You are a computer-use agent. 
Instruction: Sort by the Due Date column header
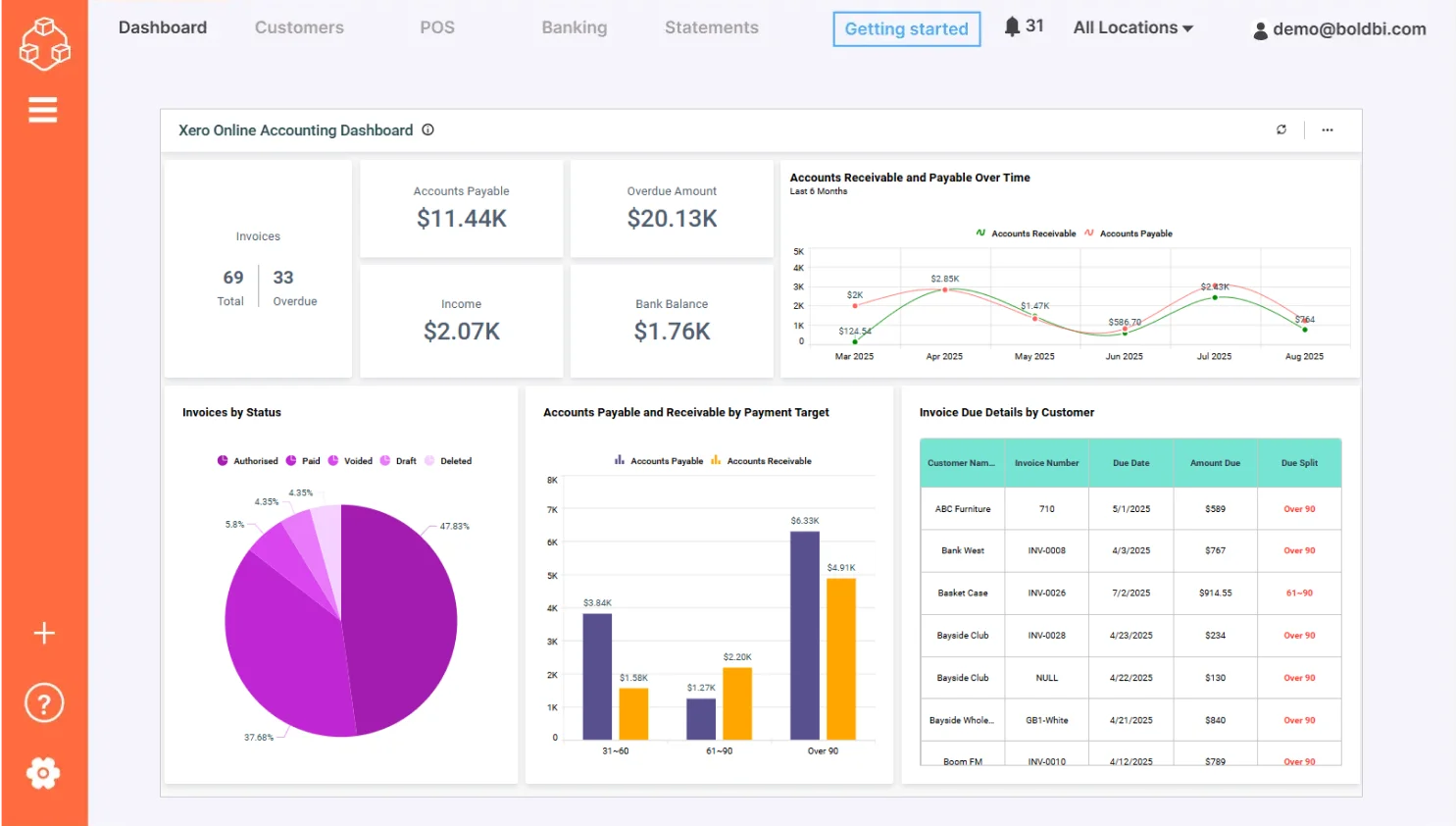[1130, 462]
